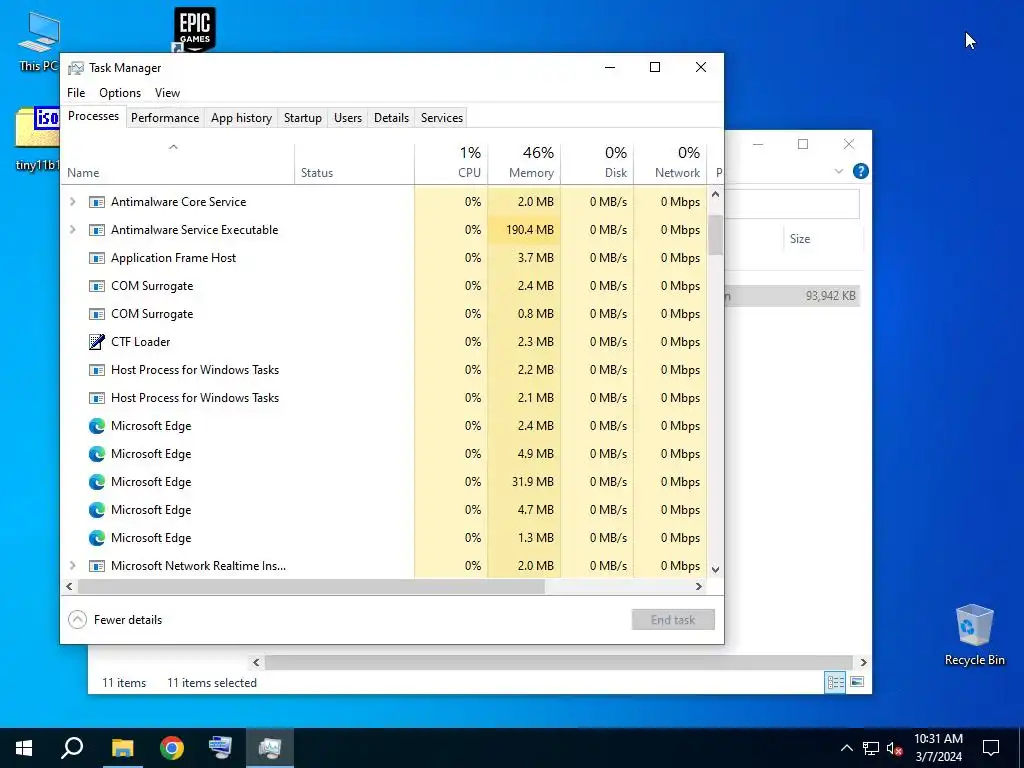Expand the Microsoft Network Realtime Inspection process
The image size is (1024, 768).
[72, 566]
